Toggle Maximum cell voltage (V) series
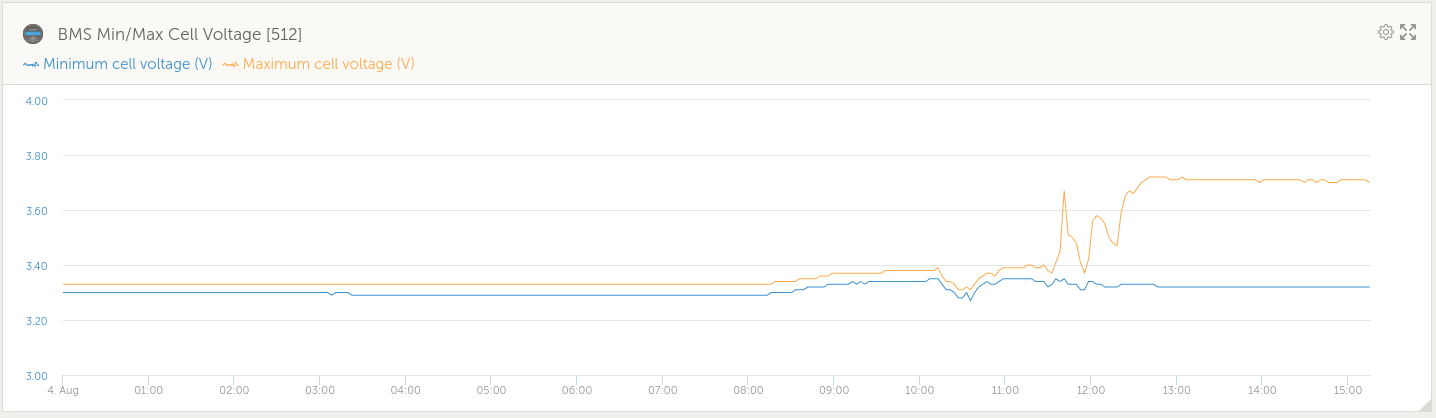1436x418 pixels. click(328, 64)
